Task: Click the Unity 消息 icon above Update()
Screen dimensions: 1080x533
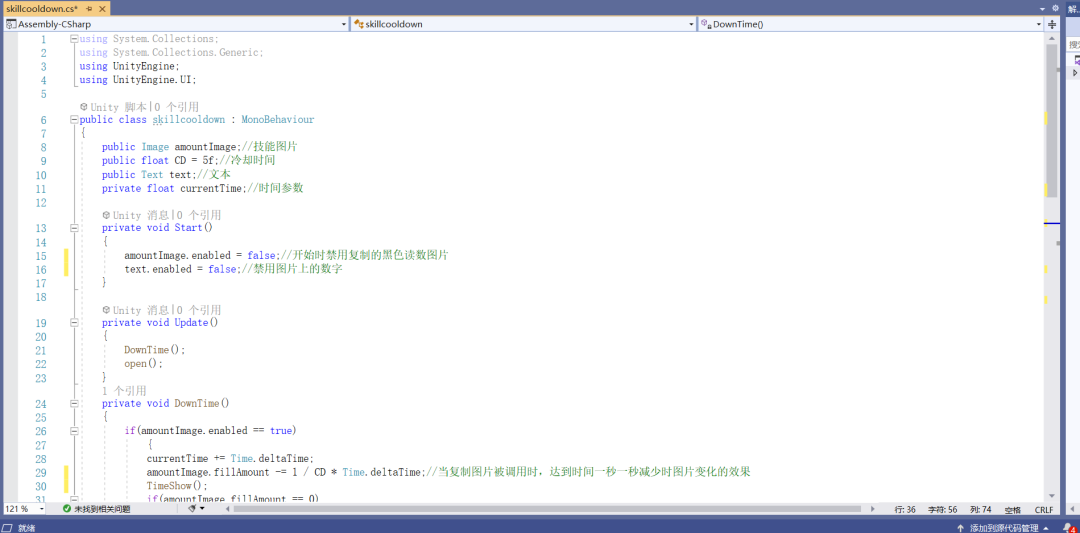Action: (106, 310)
